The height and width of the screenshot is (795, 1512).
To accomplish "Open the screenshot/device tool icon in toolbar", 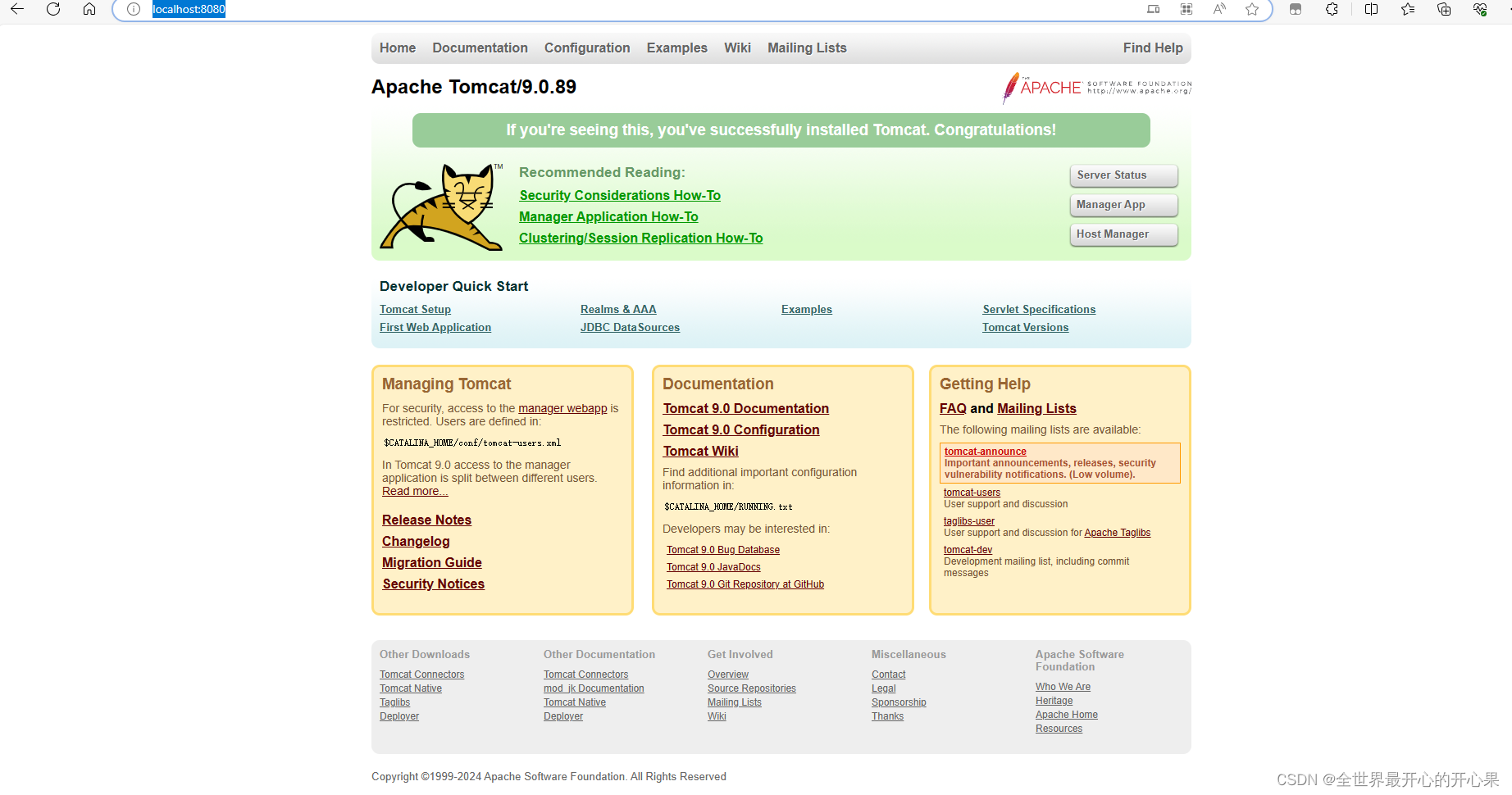I will 1153,9.
